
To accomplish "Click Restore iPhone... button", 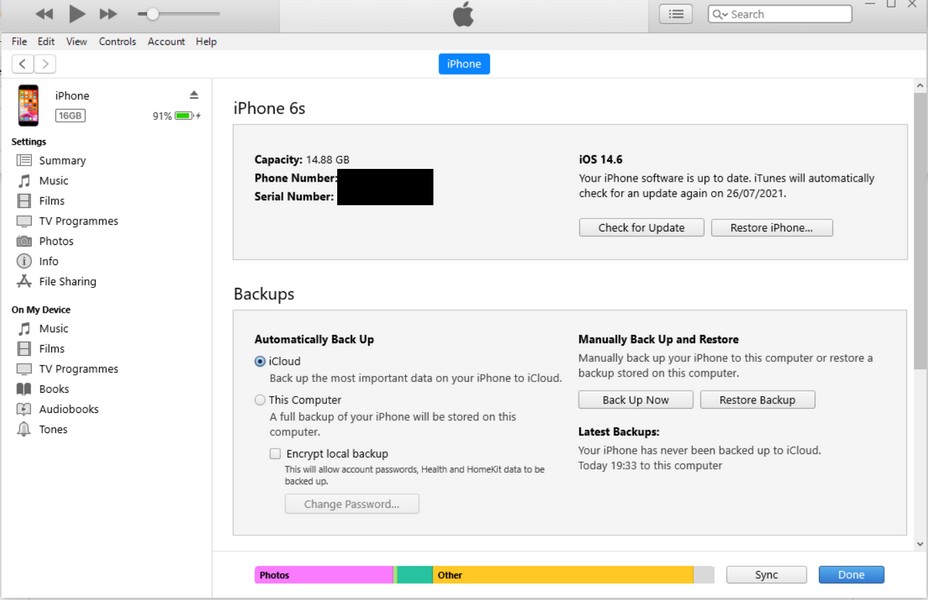I will [x=772, y=228].
